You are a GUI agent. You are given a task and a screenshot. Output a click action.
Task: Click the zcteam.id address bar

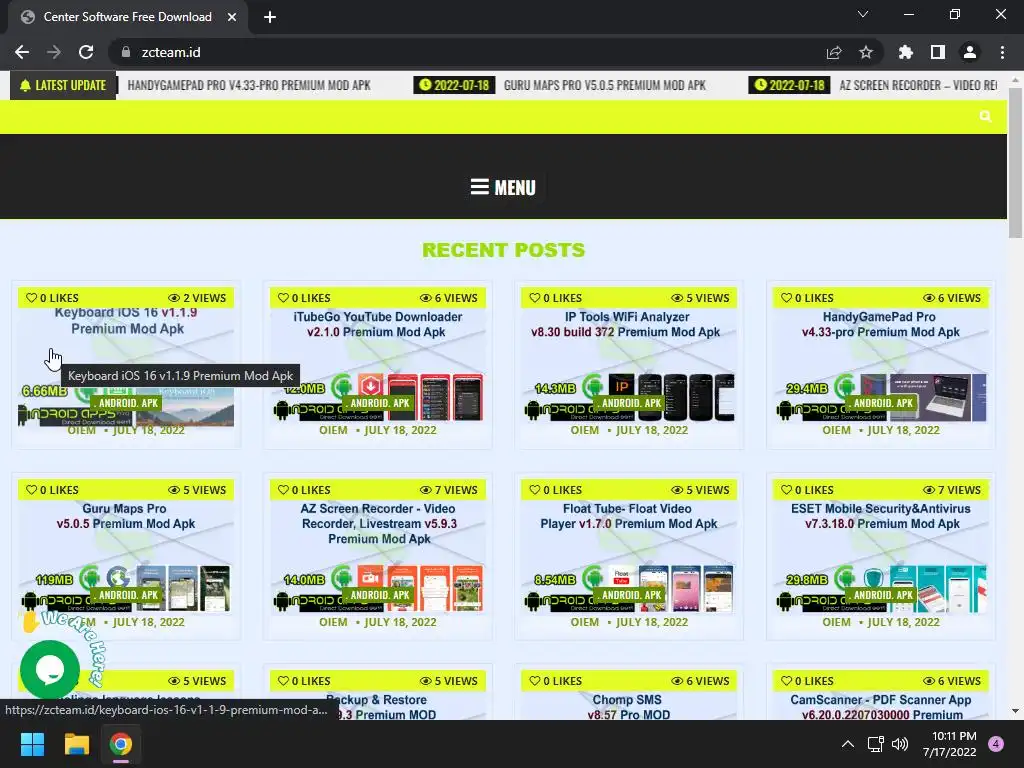click(470, 52)
